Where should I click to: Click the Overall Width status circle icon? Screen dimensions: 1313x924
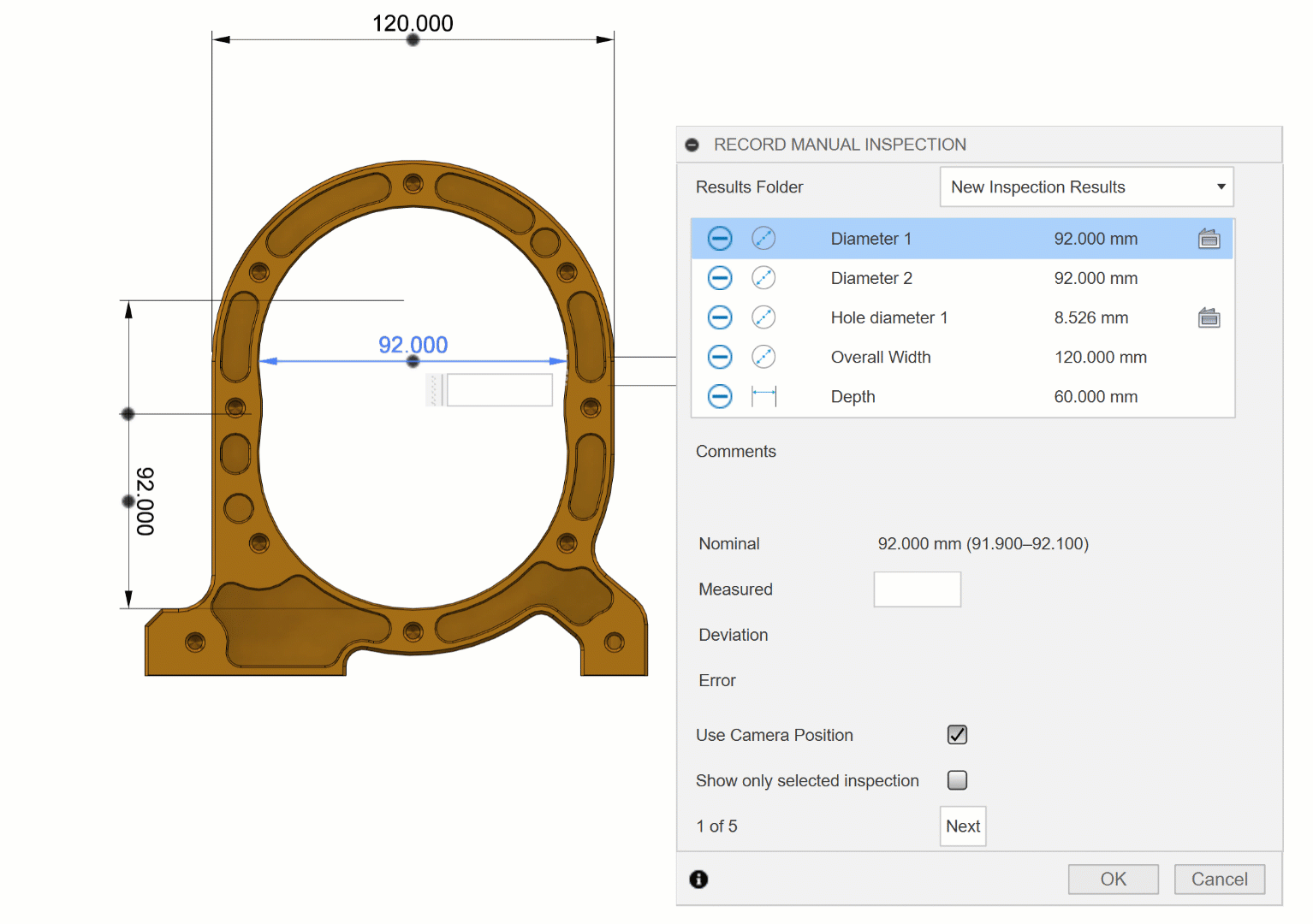(x=720, y=357)
